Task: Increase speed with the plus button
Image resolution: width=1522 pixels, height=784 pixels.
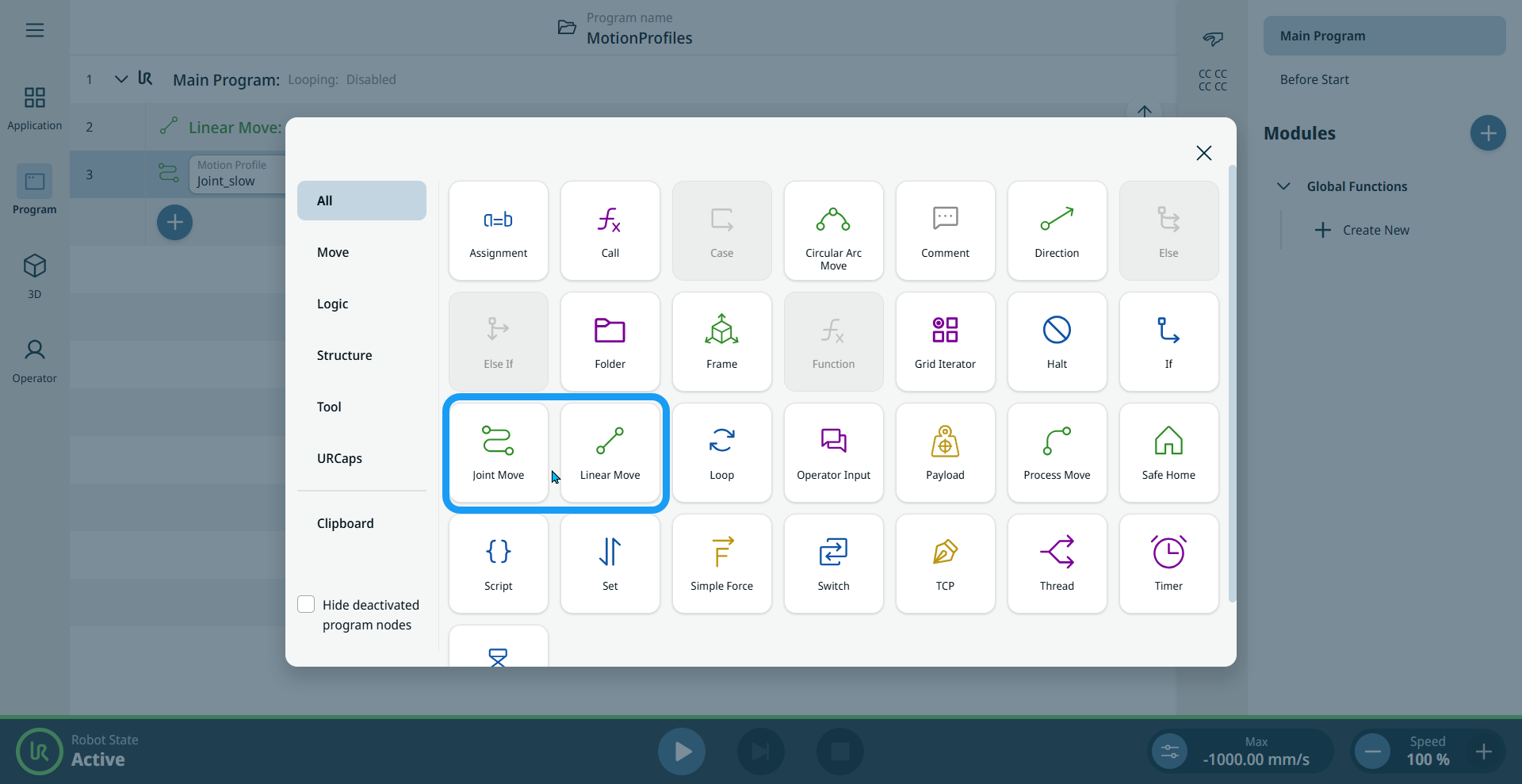Action: coord(1484,751)
